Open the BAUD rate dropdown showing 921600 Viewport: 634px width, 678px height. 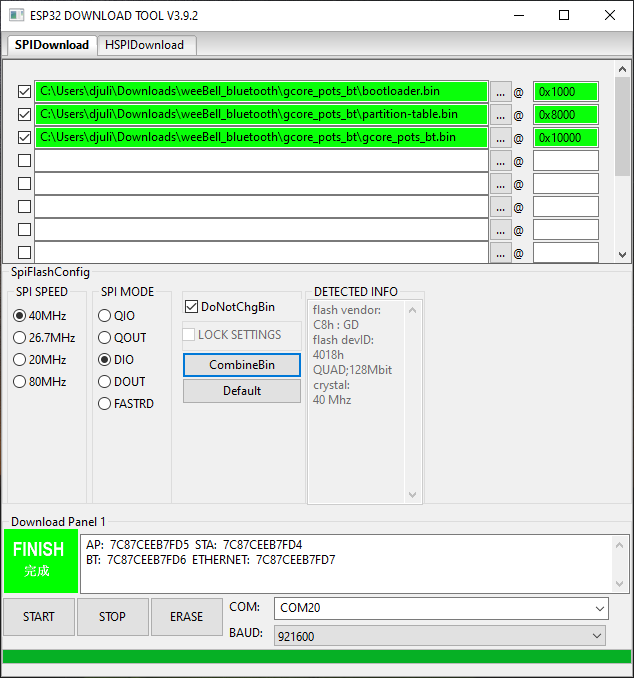coord(440,636)
